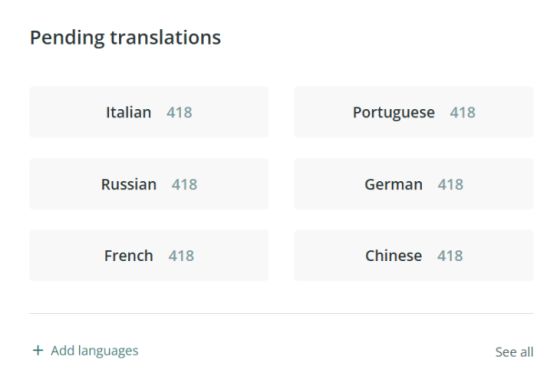The height and width of the screenshot is (383, 560).
Task: Open the Portuguese pending translations card
Action: [x=414, y=112]
